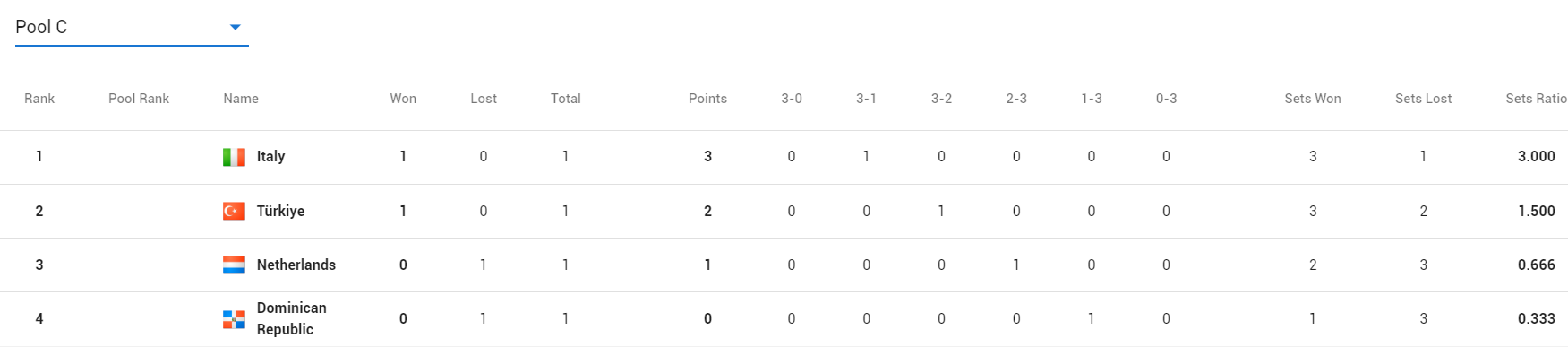Sort by the Won column header
This screenshot has width=1568, height=347.
[403, 99]
